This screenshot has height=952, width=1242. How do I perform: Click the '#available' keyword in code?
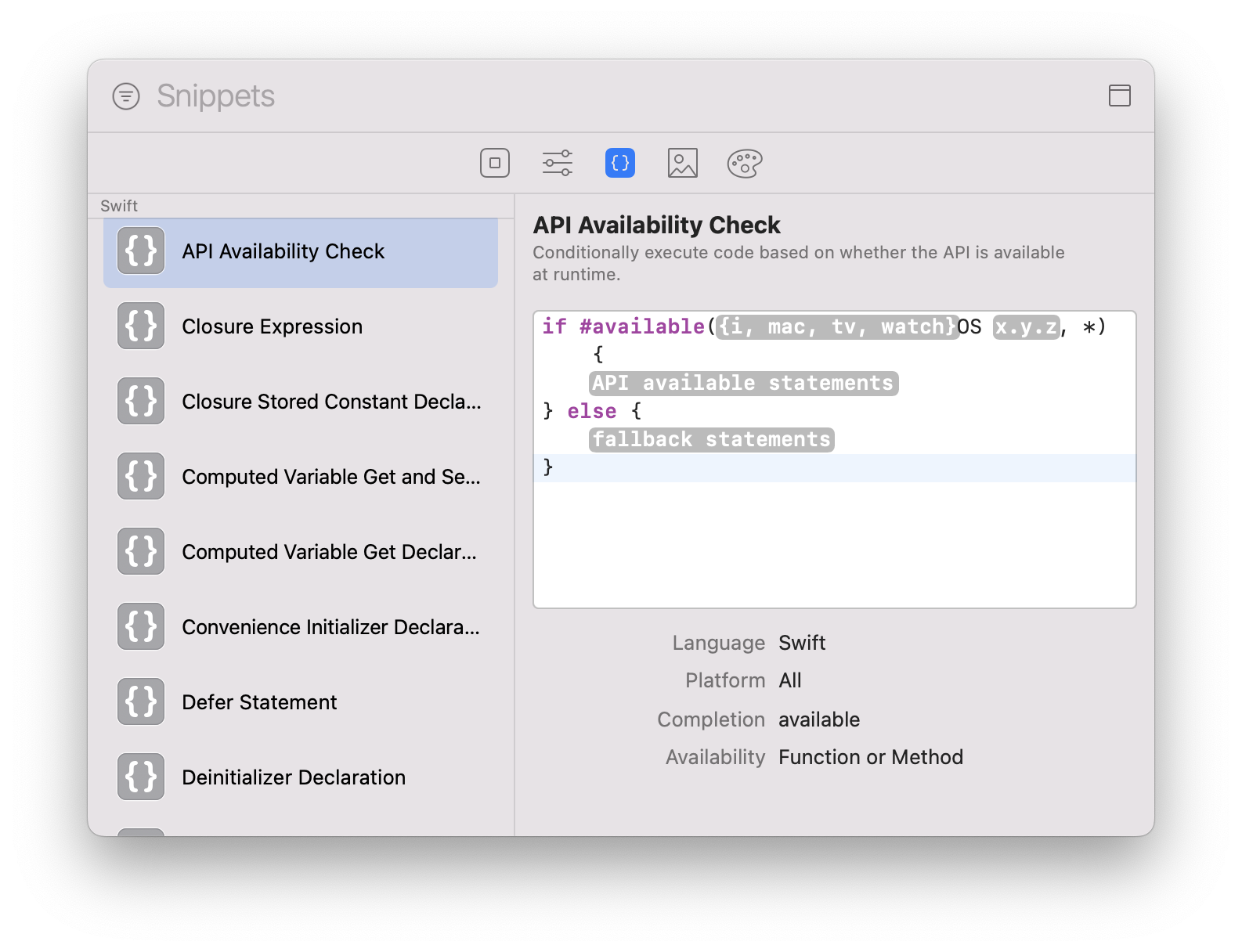[x=642, y=326]
